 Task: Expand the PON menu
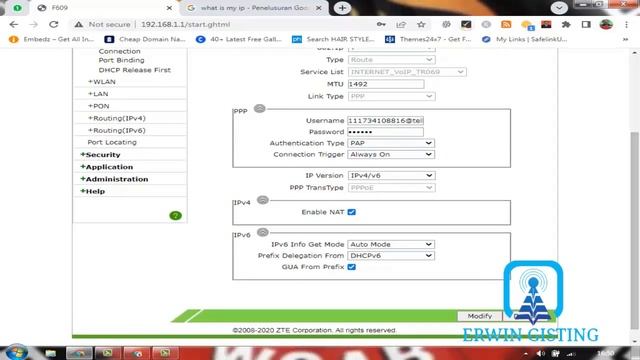click(x=99, y=106)
